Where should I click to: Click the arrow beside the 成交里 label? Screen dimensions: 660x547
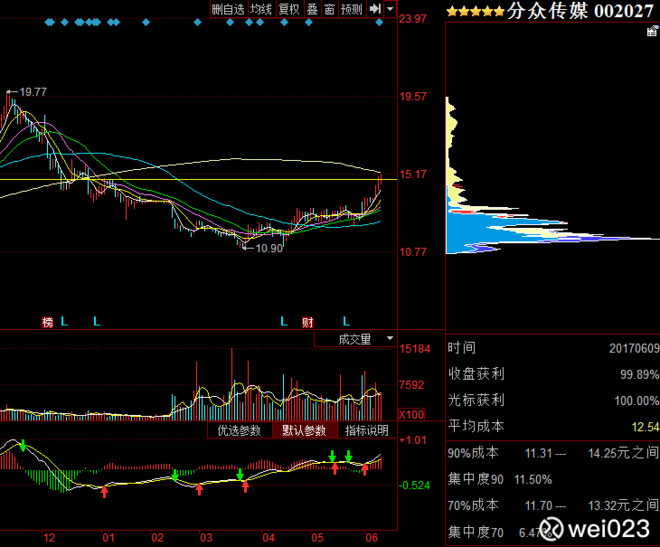[390, 338]
